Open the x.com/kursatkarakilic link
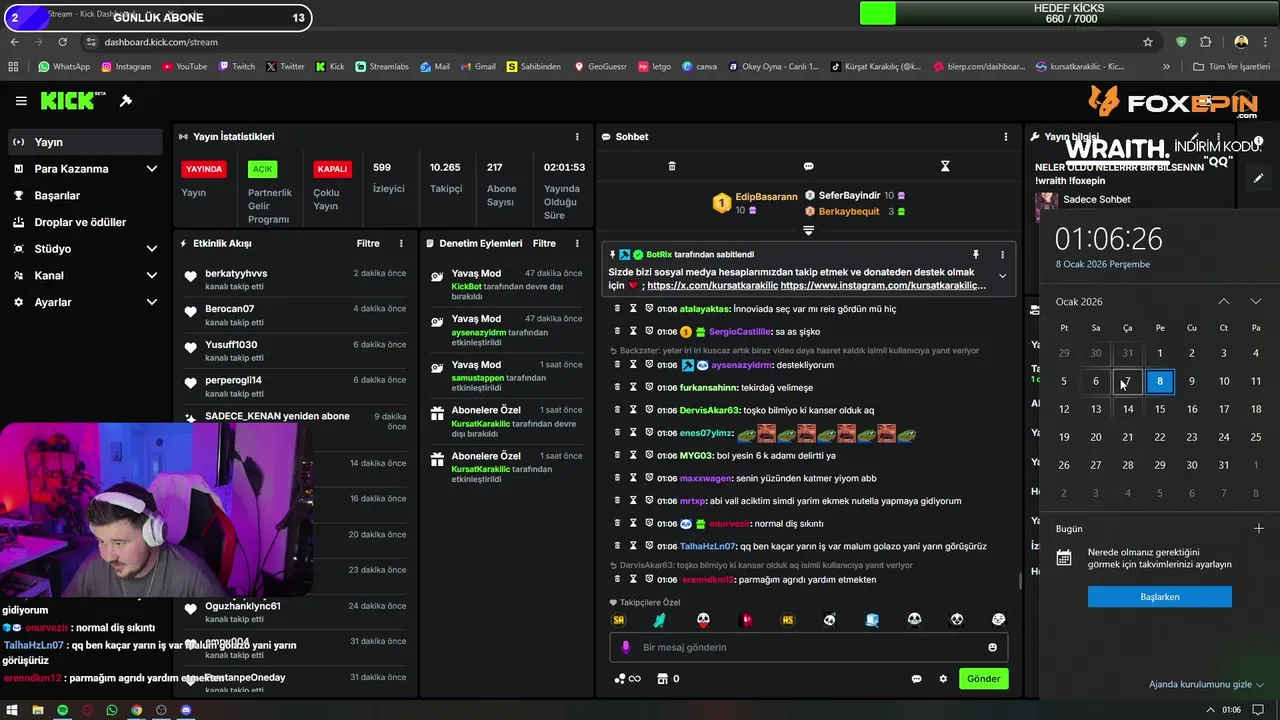This screenshot has width=1280, height=720. pyautogui.click(x=712, y=286)
